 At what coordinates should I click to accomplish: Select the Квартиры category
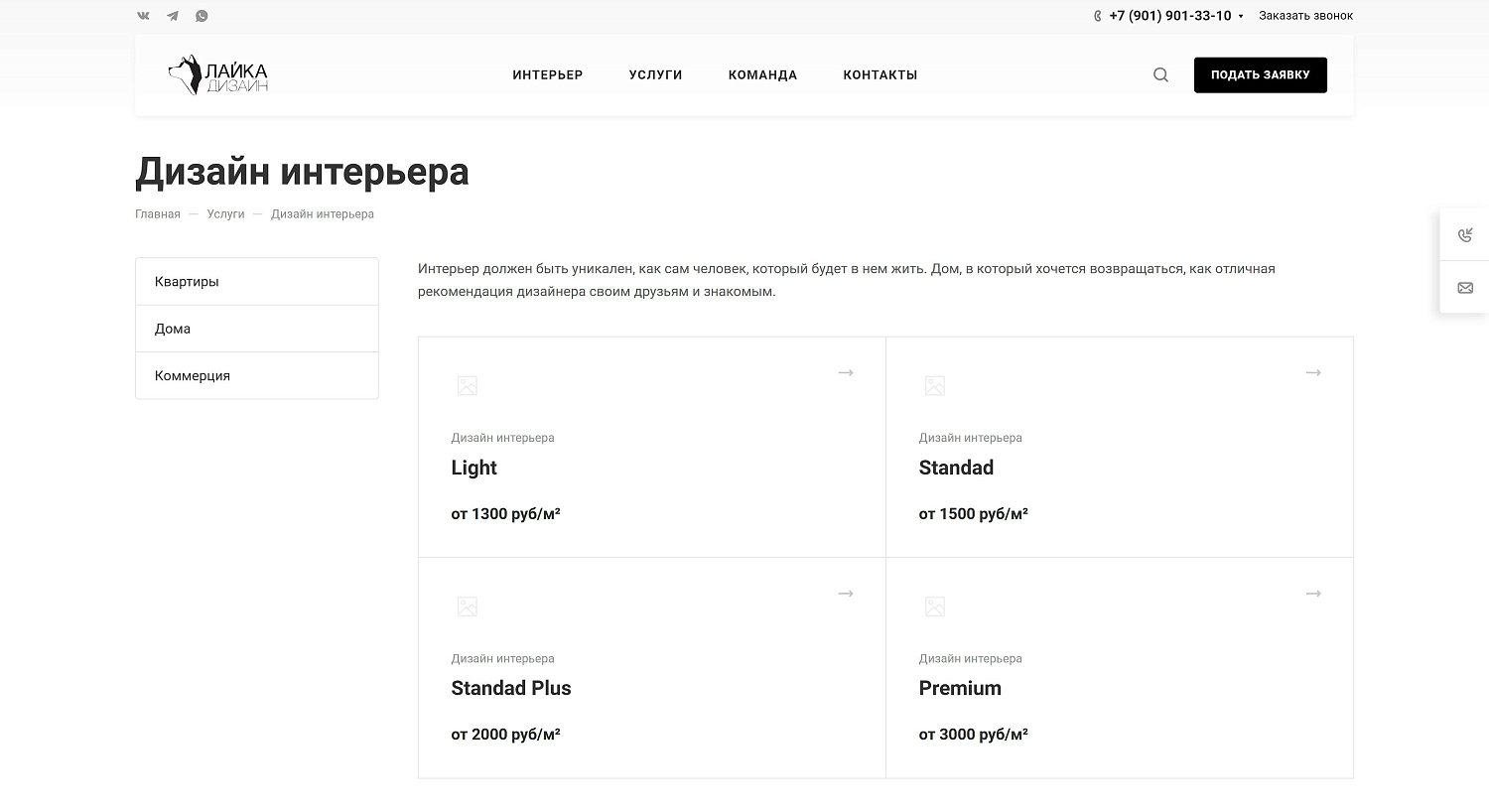click(186, 281)
